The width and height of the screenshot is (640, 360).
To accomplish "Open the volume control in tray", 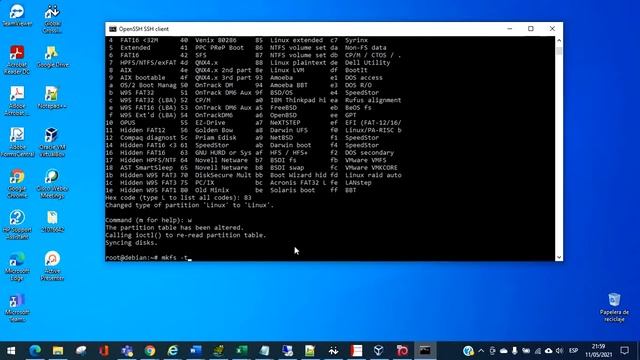I will [560, 351].
